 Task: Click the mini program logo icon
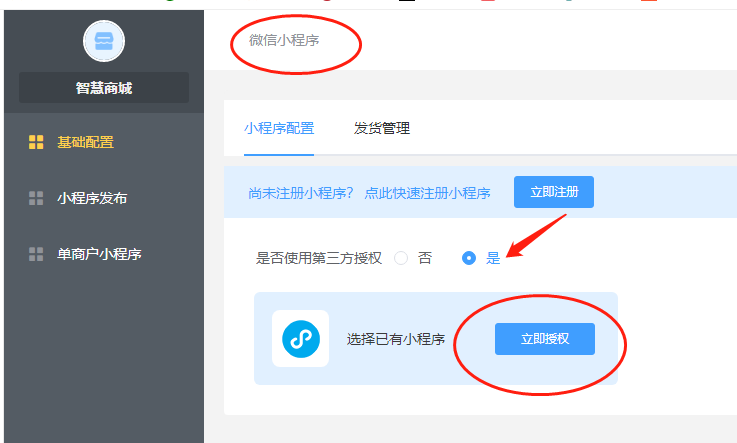300,339
